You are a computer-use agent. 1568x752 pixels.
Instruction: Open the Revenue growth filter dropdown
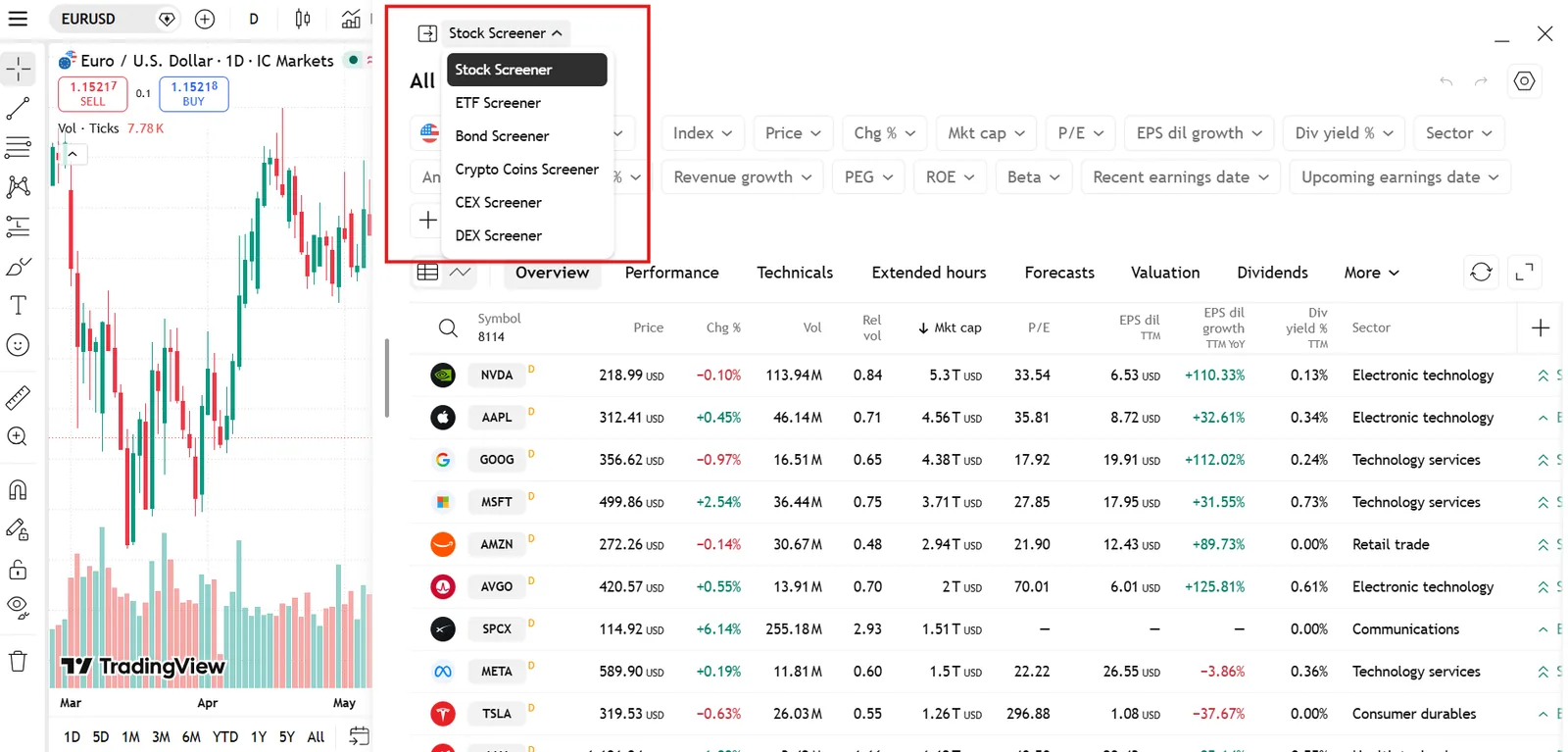click(743, 176)
